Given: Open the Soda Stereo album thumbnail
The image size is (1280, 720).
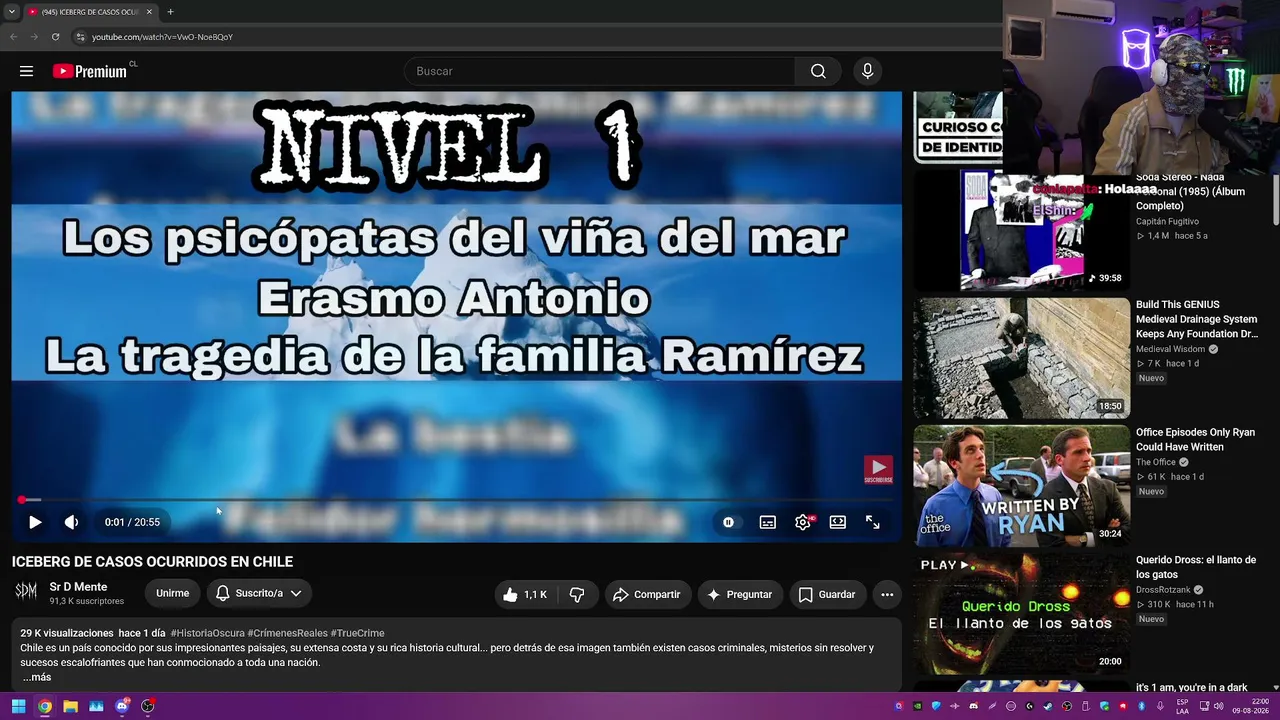Looking at the screenshot, I should (1022, 230).
